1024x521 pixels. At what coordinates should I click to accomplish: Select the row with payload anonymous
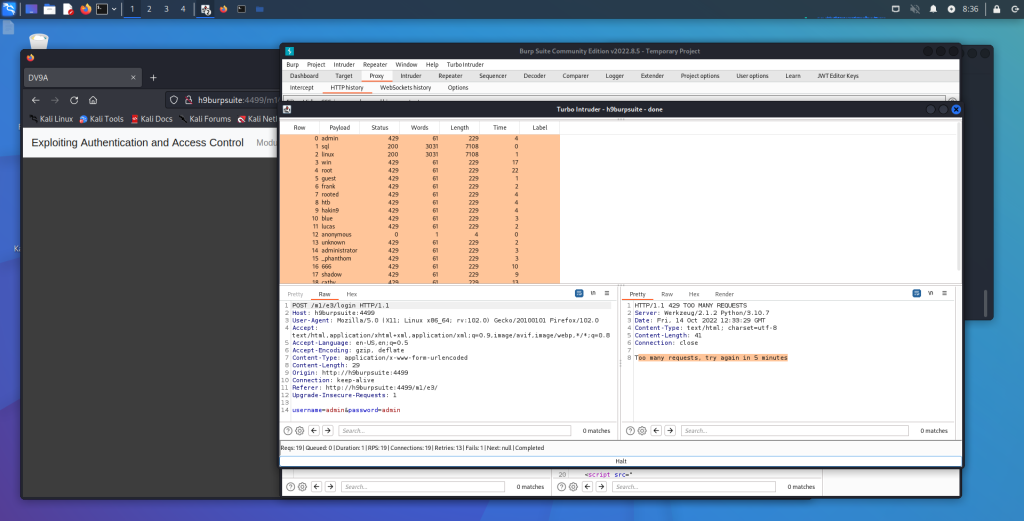pos(420,234)
